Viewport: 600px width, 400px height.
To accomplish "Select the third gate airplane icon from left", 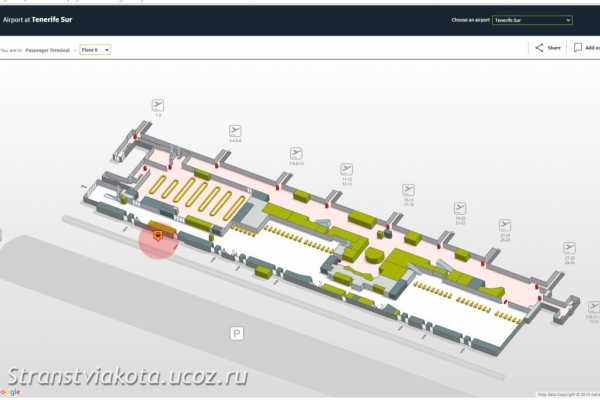I will pyautogui.click(x=296, y=152).
